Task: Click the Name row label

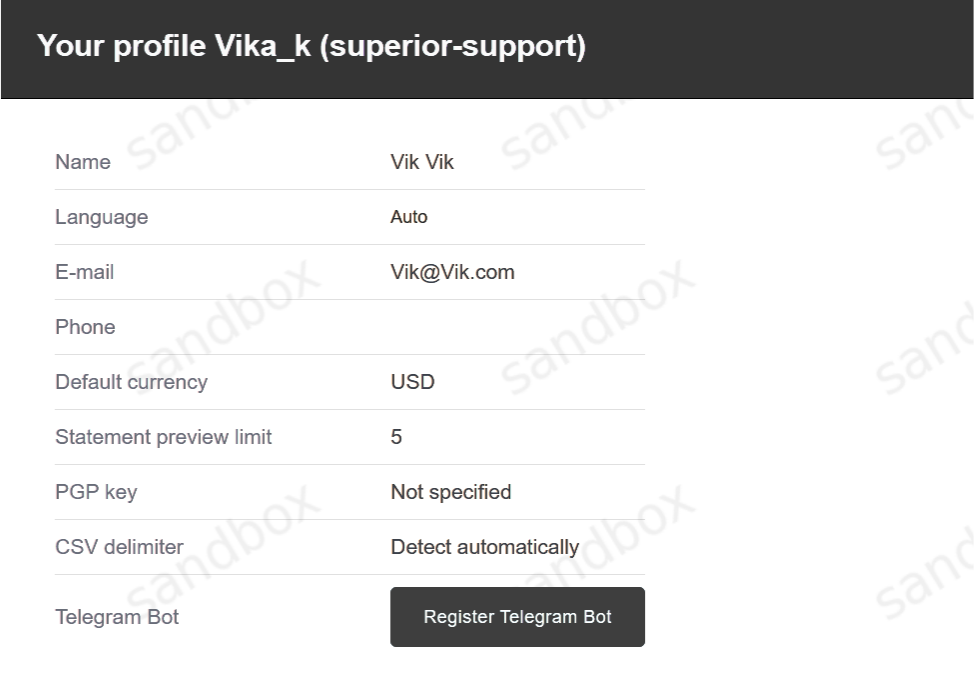Action: tap(83, 162)
